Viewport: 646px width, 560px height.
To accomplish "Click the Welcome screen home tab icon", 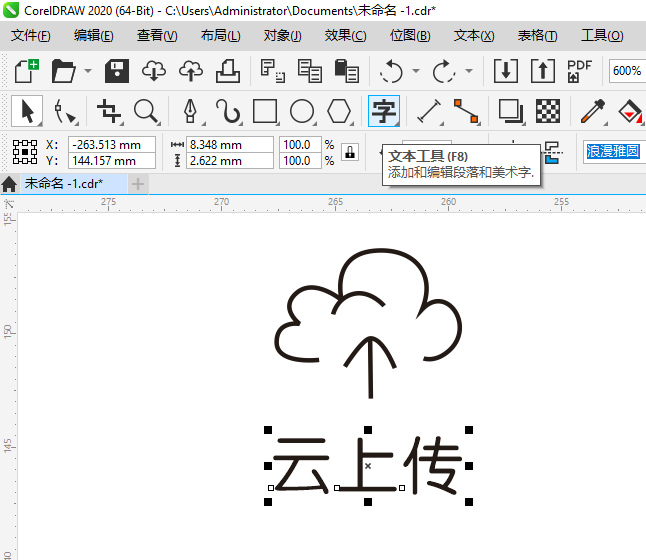I will point(9,184).
